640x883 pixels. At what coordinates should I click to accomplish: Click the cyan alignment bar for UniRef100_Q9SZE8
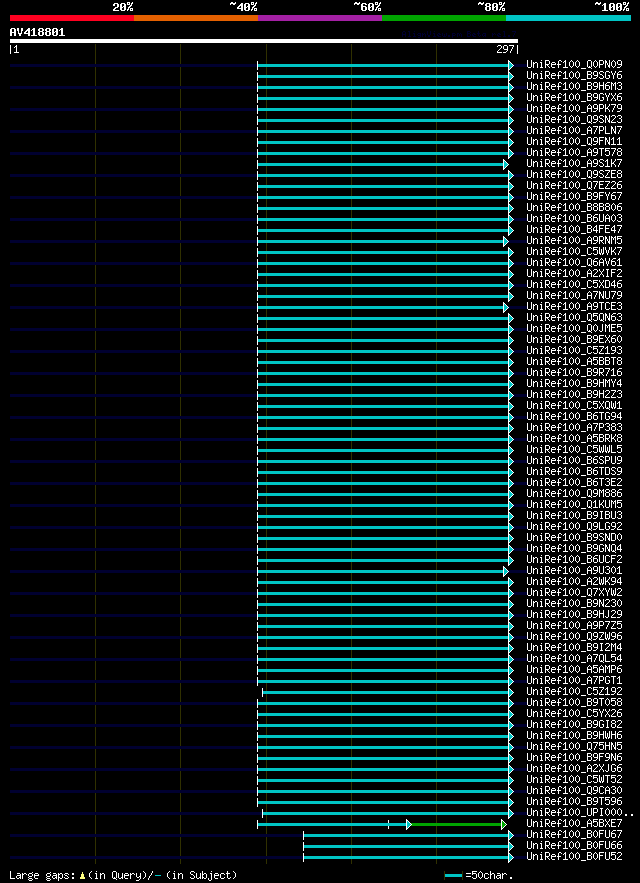click(x=385, y=175)
